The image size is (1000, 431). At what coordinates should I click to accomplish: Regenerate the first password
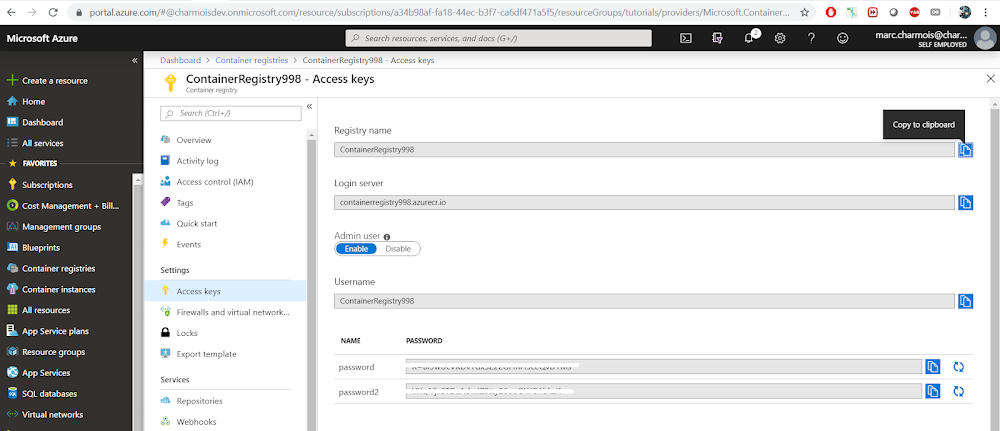(958, 367)
